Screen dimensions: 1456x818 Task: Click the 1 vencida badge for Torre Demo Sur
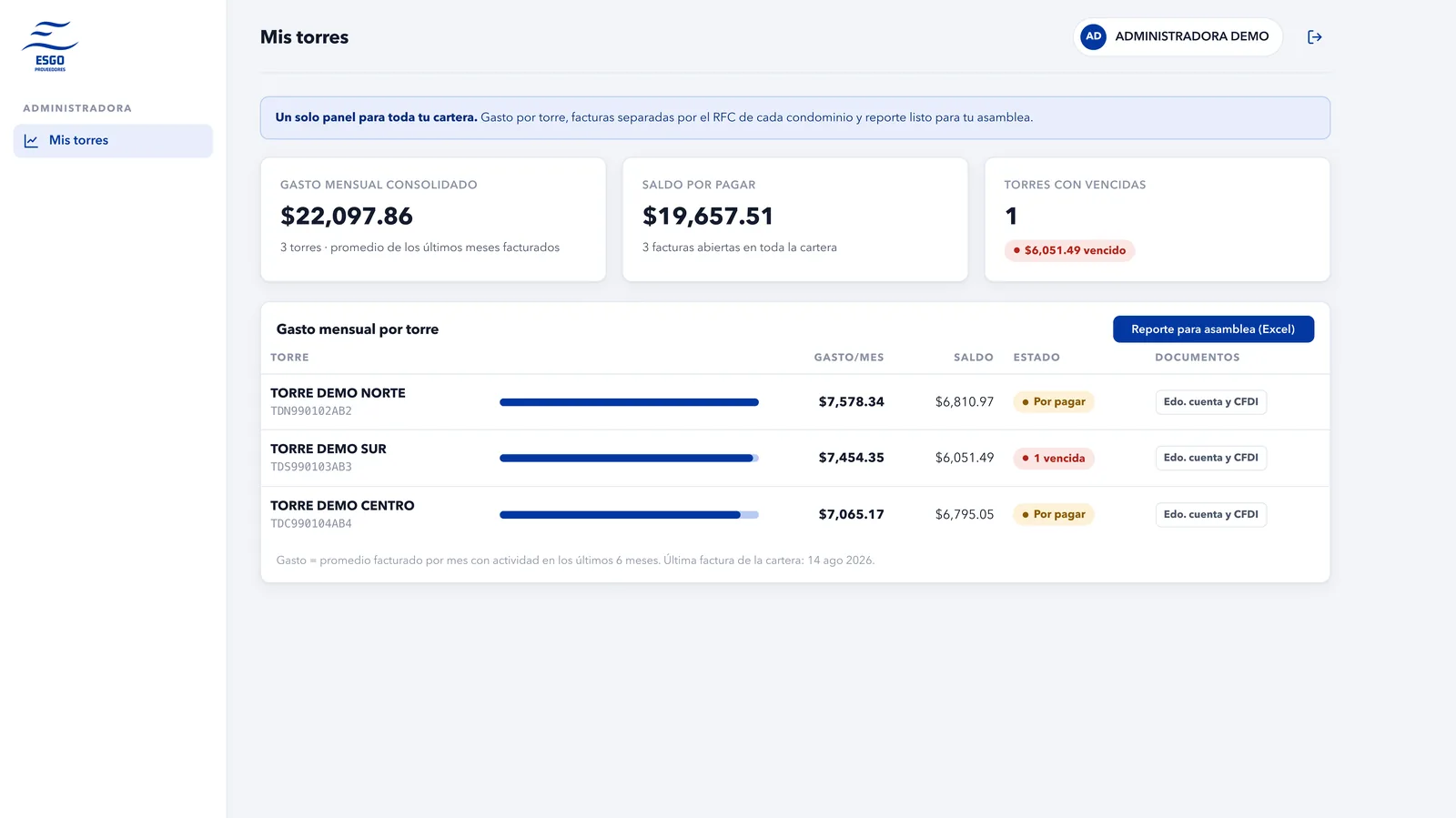pyautogui.click(x=1054, y=459)
